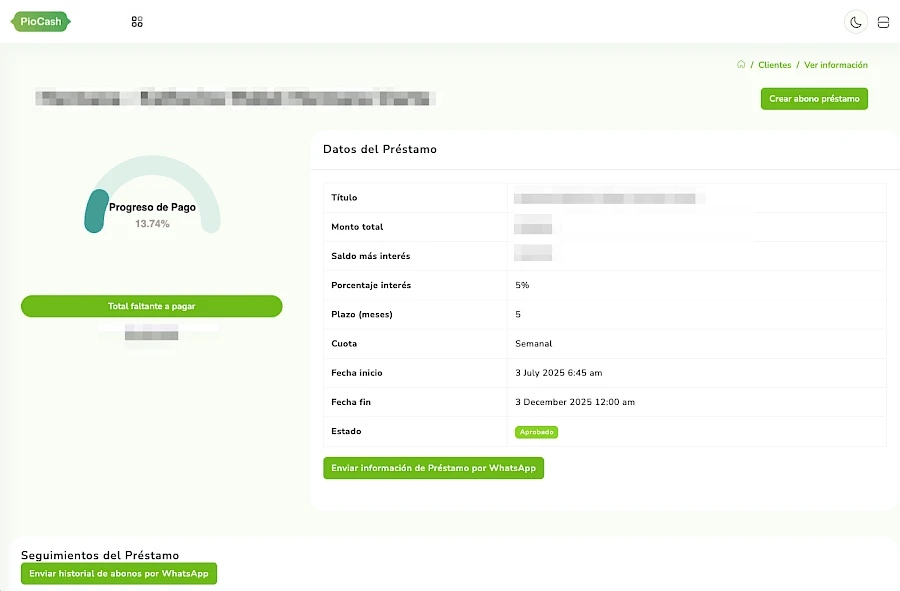900x591 pixels.
Task: Click the Semanal cuota value
Action: [x=533, y=344]
